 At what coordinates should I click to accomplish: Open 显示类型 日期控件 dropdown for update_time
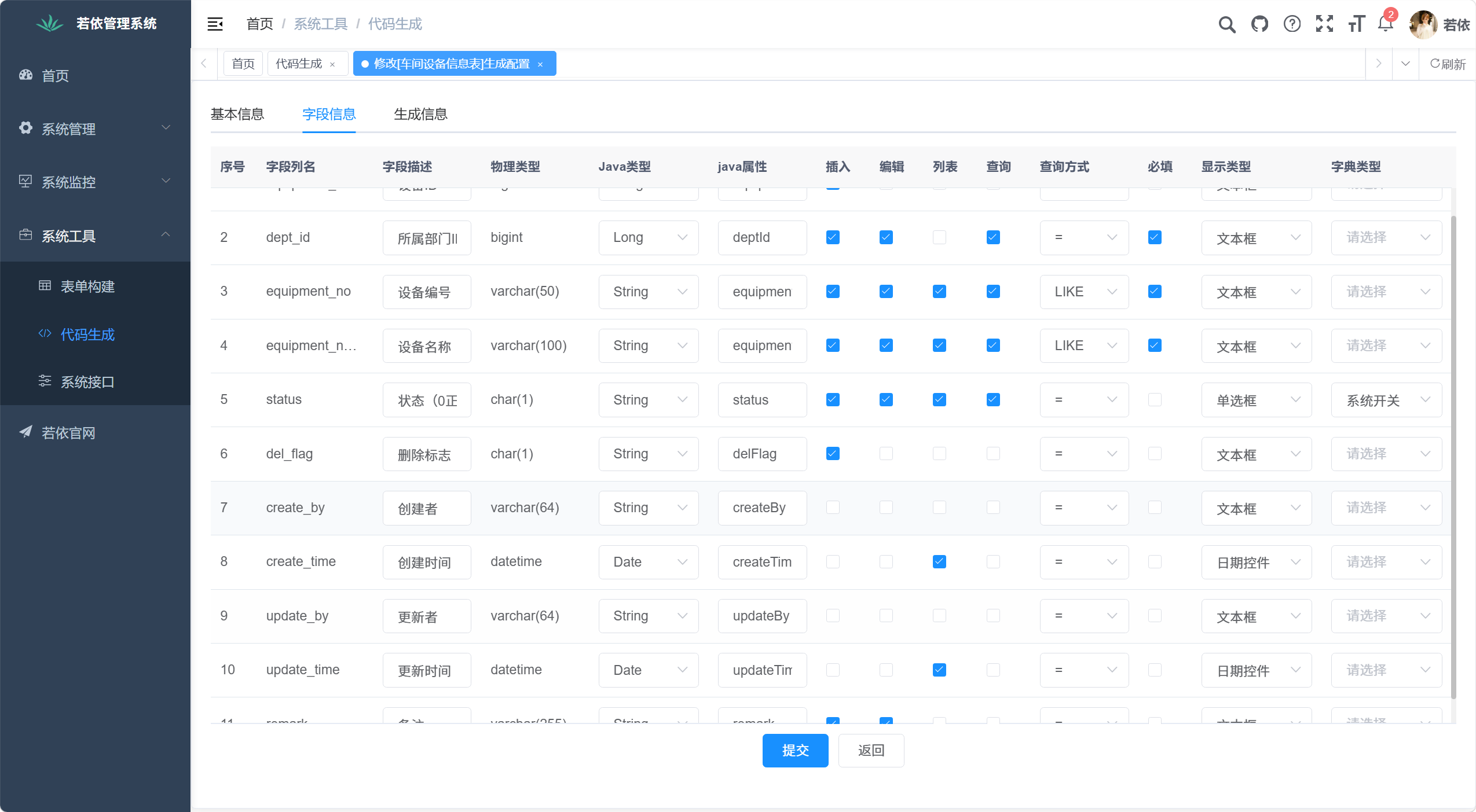click(x=1257, y=670)
